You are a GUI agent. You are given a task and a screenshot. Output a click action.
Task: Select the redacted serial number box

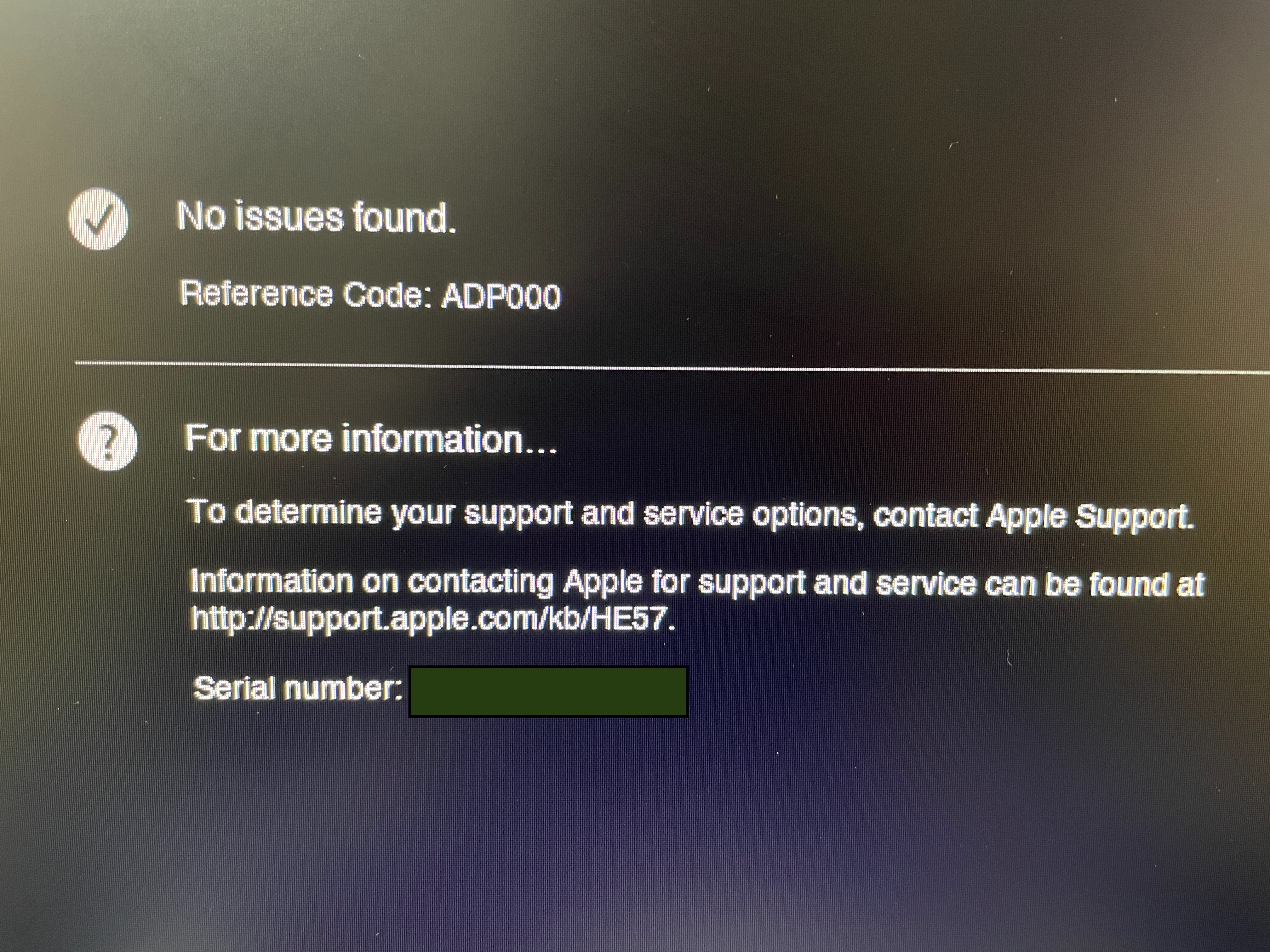pos(548,691)
